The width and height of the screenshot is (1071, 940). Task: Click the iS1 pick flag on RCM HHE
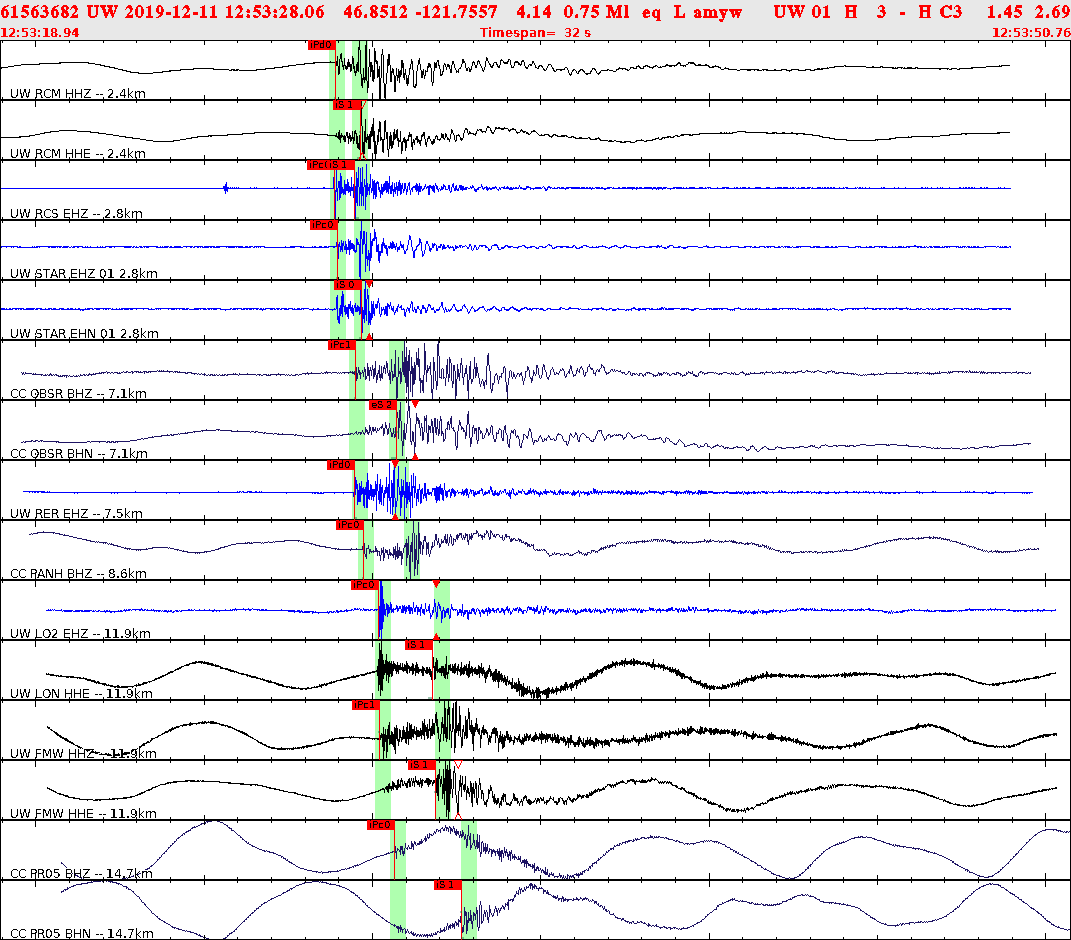click(347, 104)
